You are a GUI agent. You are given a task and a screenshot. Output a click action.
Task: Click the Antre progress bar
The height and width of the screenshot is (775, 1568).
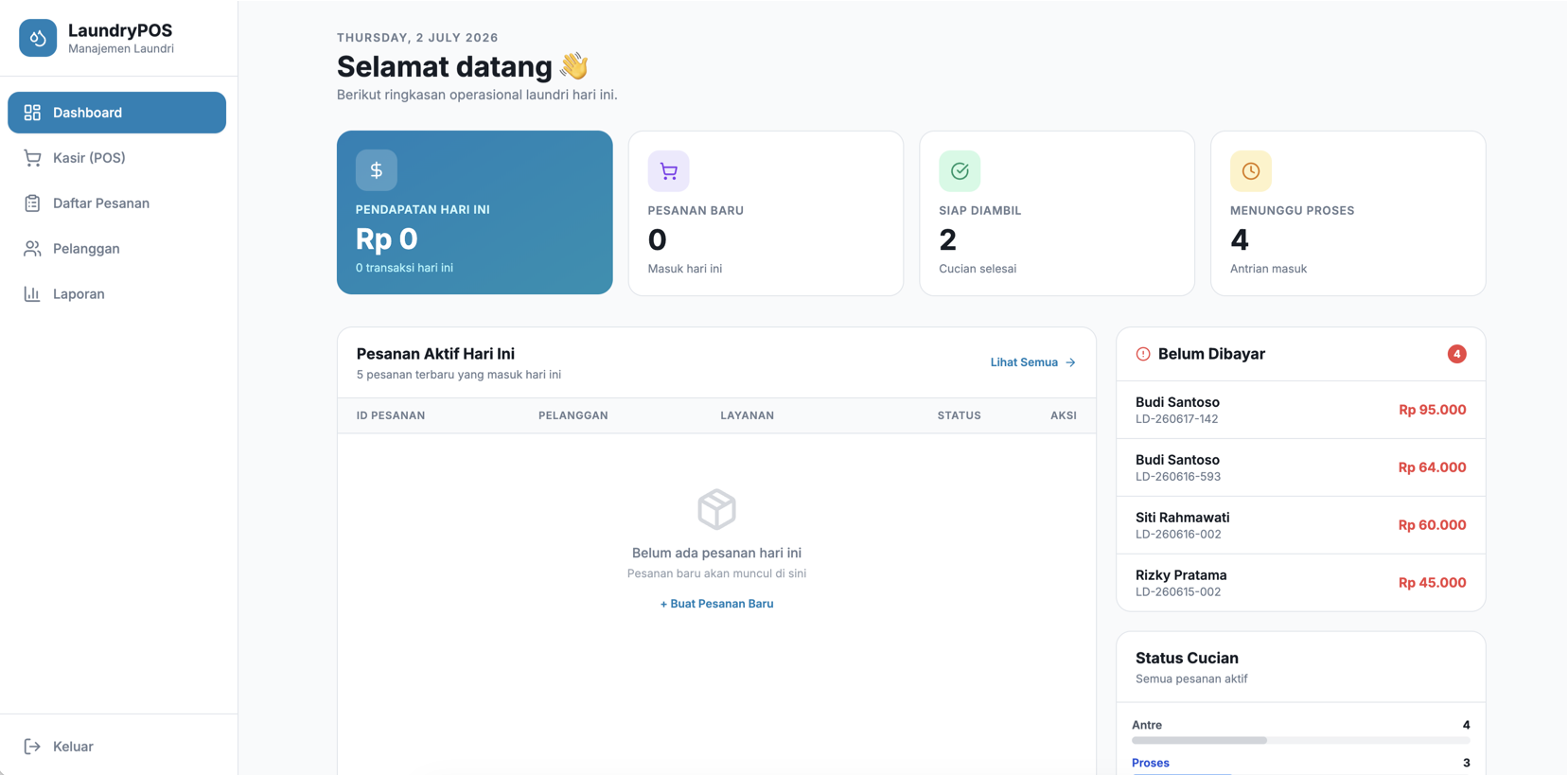tap(1301, 741)
